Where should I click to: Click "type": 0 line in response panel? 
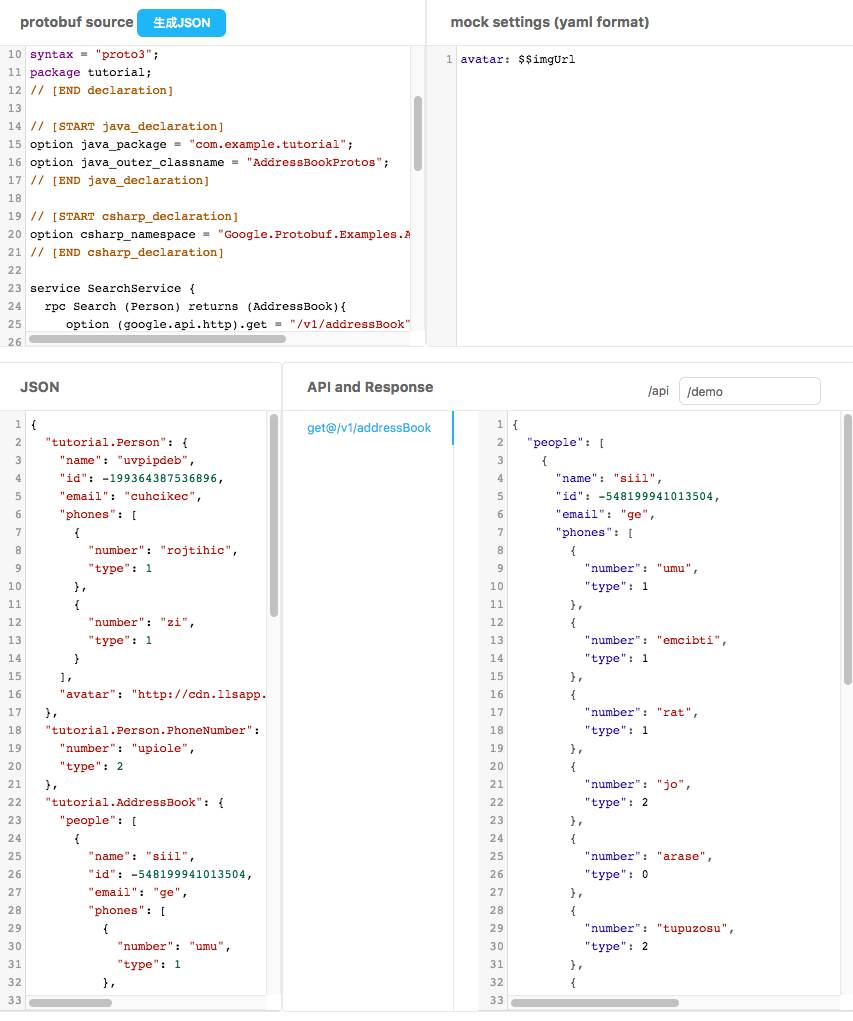click(x=616, y=874)
